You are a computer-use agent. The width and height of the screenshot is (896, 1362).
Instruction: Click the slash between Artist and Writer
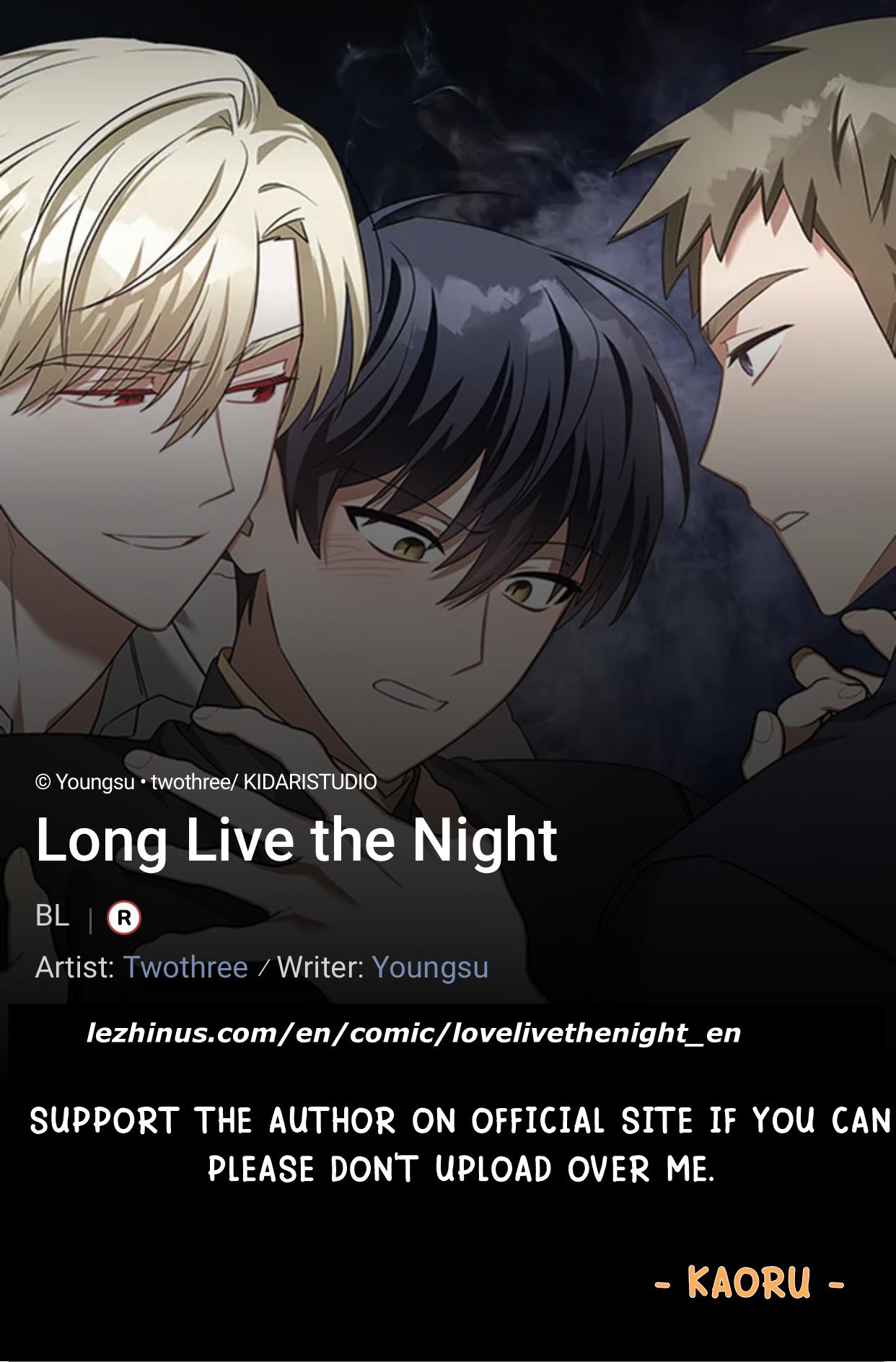point(263,968)
